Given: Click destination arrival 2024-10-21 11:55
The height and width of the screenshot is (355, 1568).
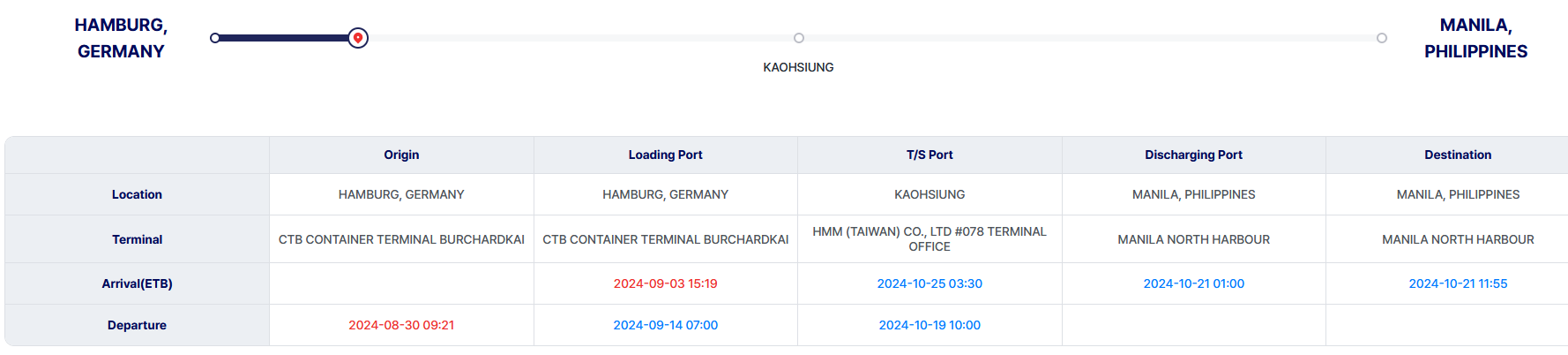Looking at the screenshot, I should (1458, 283).
